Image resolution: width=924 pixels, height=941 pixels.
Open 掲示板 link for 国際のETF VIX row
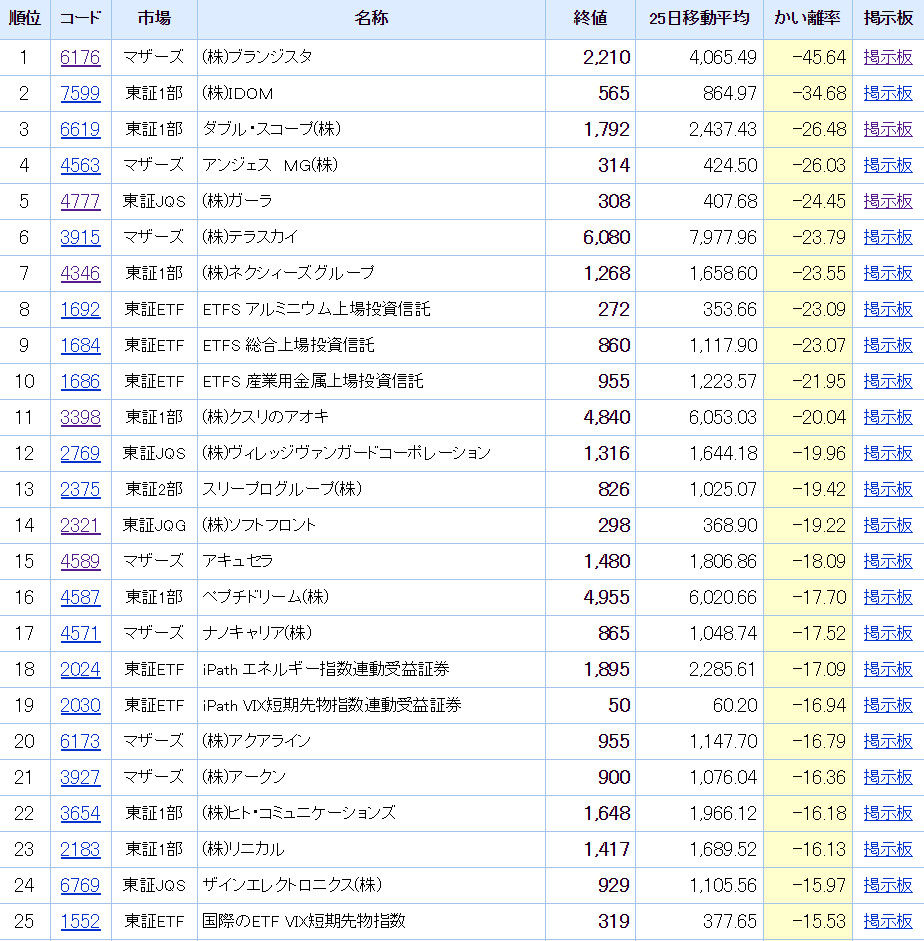(888, 922)
